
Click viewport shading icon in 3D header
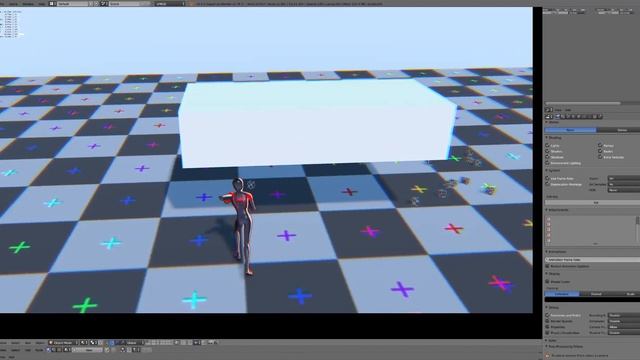(84, 343)
